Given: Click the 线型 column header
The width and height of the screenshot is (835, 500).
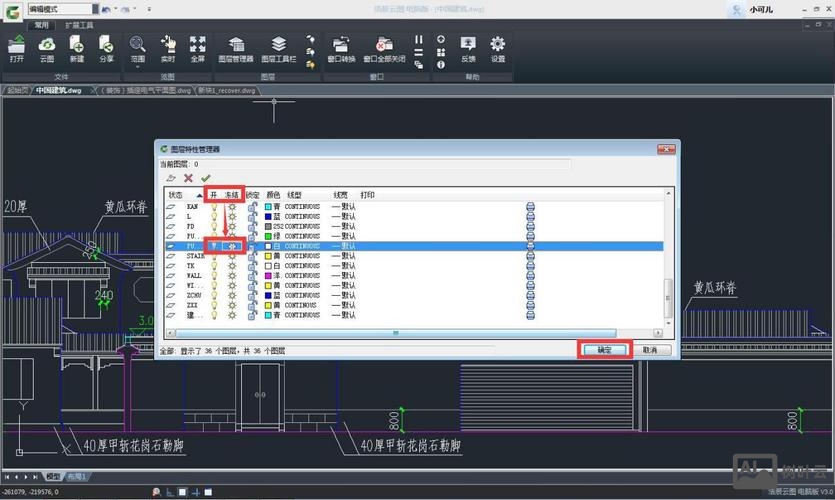Looking at the screenshot, I should (x=294, y=195).
